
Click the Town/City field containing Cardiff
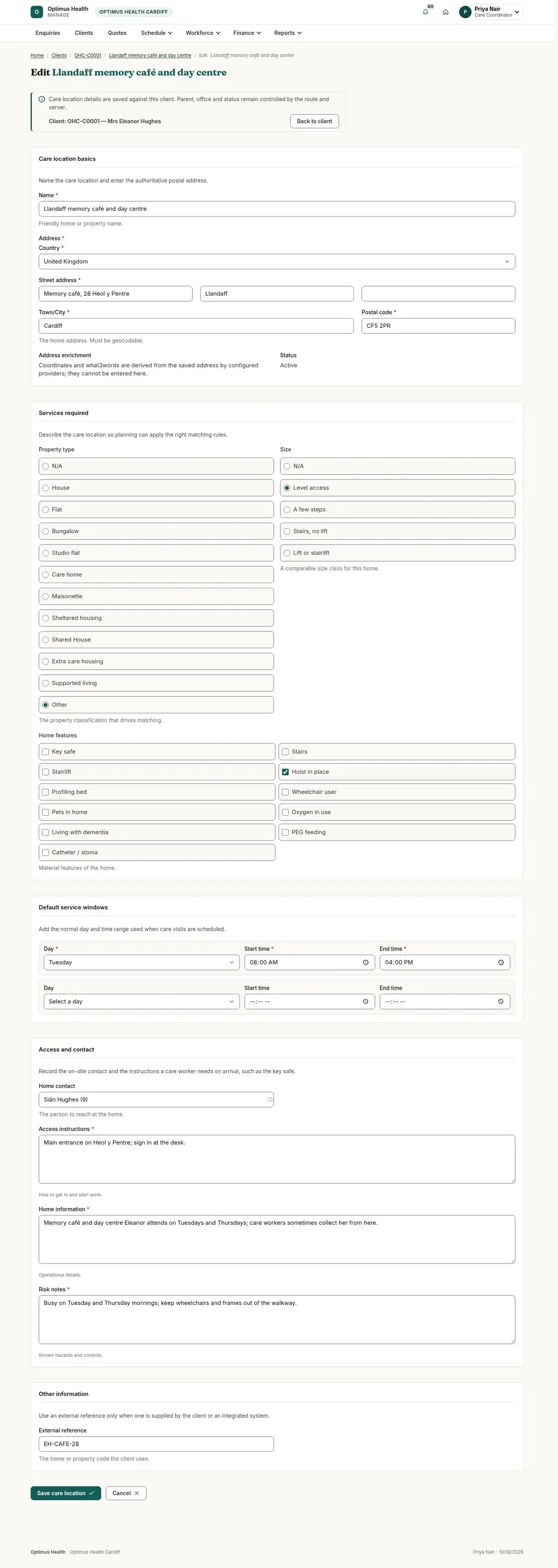(196, 326)
